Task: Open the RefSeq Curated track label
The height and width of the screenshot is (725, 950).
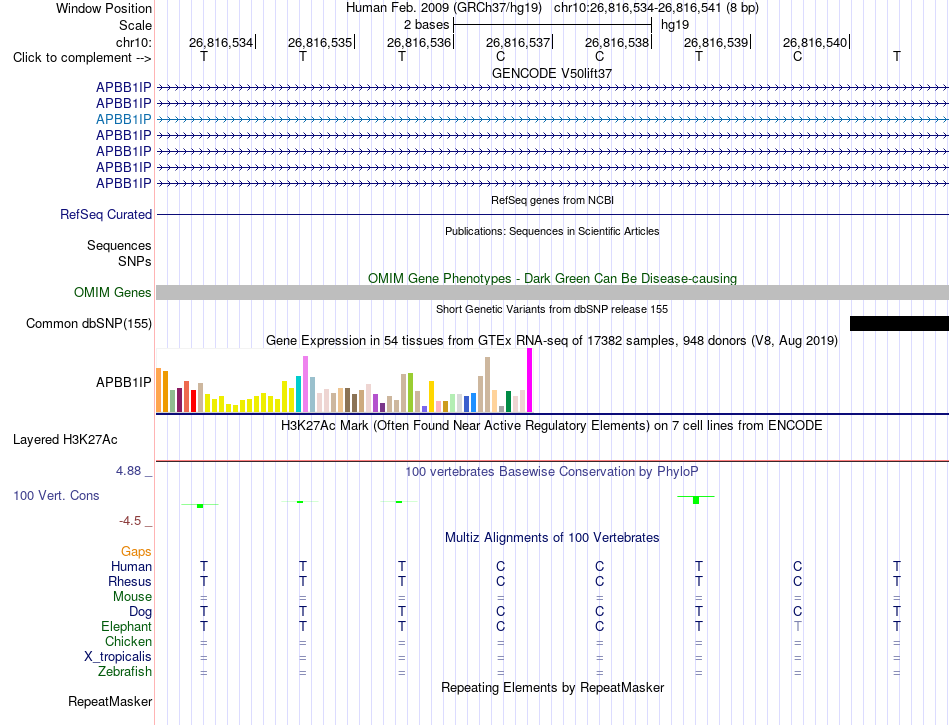Action: 106,214
